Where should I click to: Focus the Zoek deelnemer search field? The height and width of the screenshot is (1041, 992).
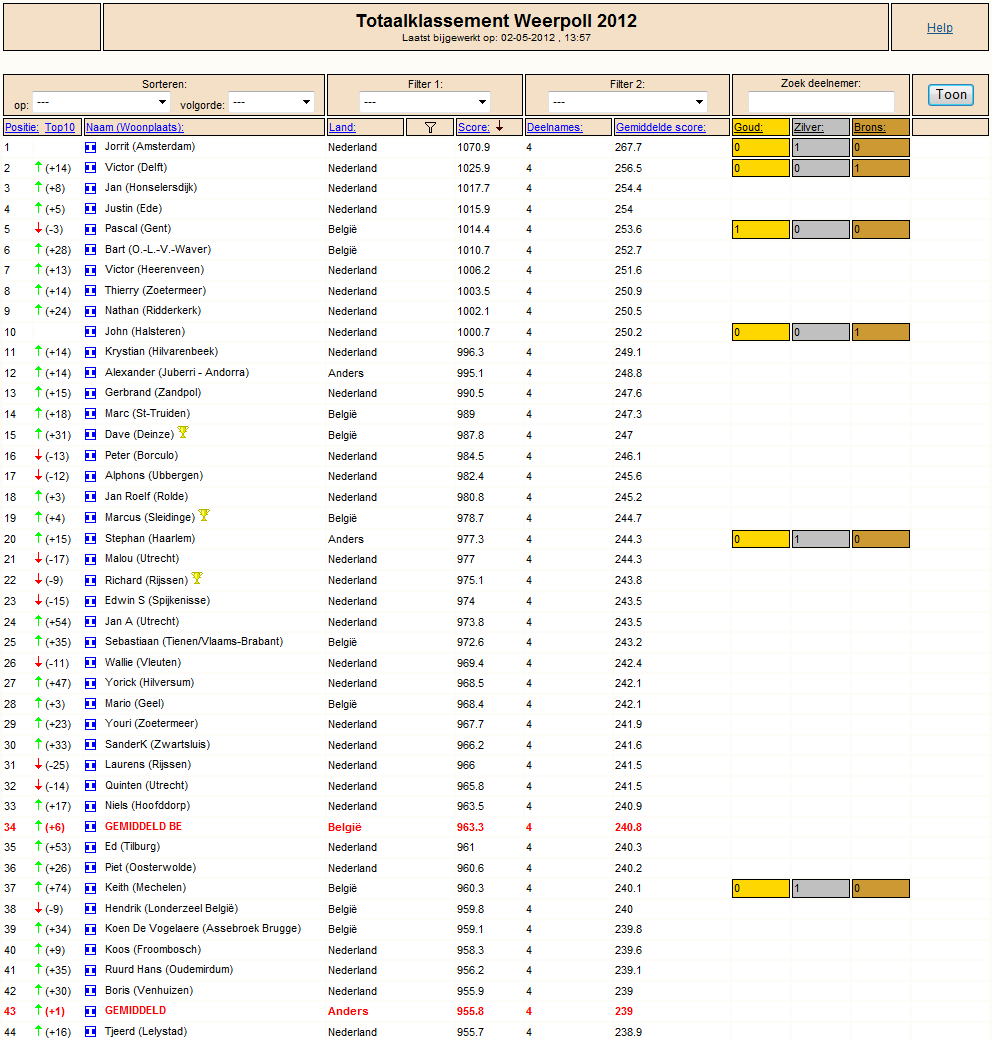[821, 102]
